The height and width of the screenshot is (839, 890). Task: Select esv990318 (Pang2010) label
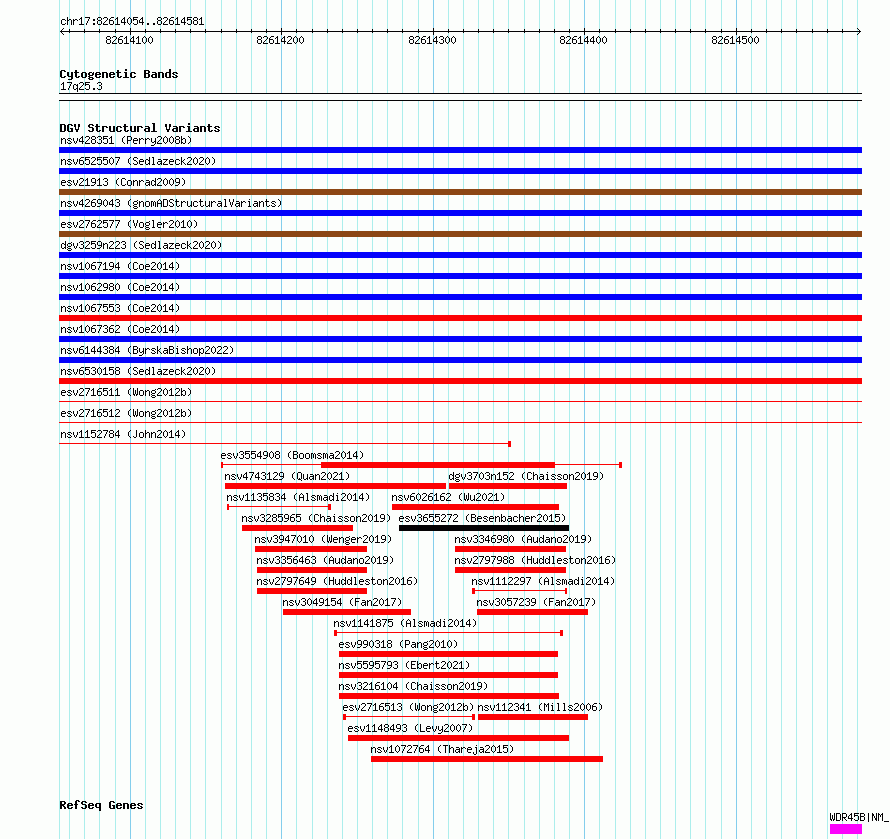click(398, 644)
